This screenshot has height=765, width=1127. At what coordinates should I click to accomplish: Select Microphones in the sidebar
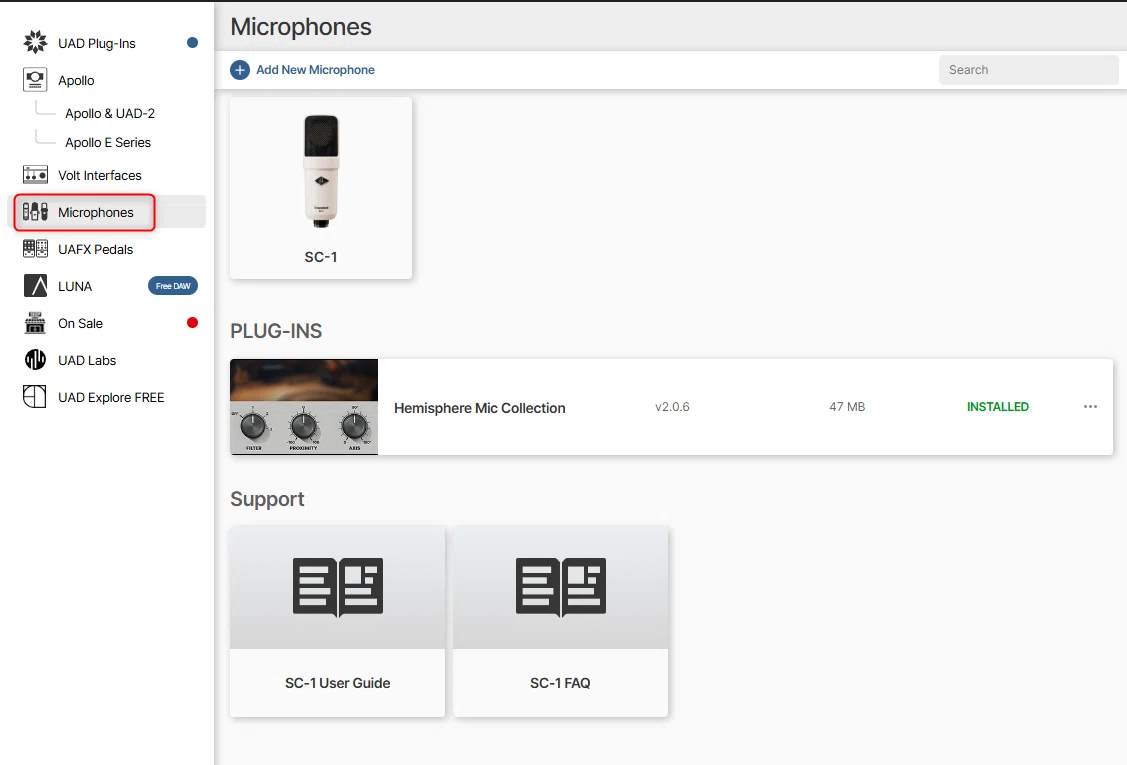96,212
